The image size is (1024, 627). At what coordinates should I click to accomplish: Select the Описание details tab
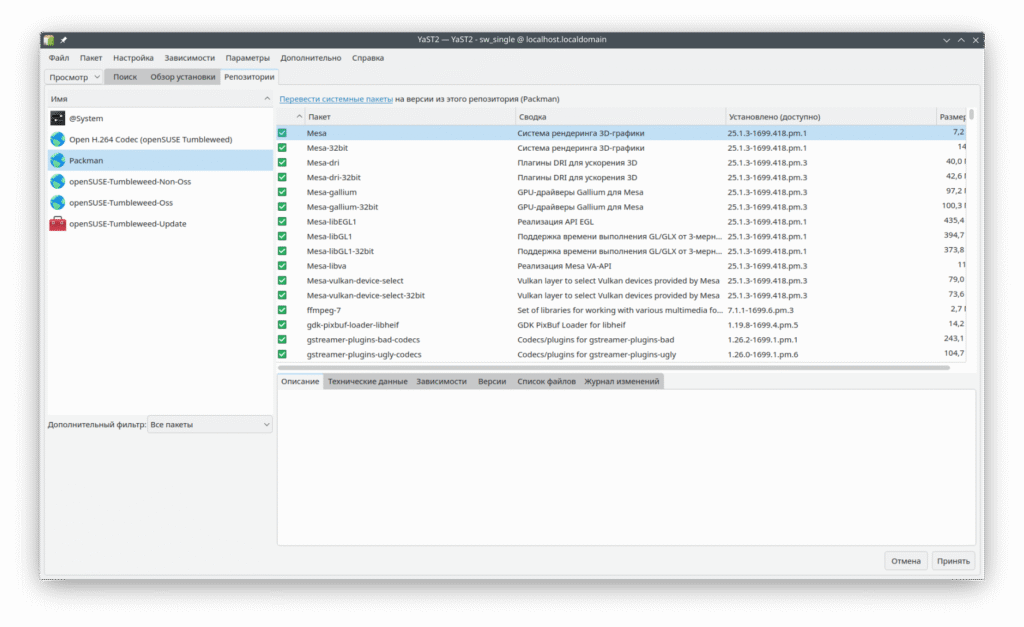[300, 381]
